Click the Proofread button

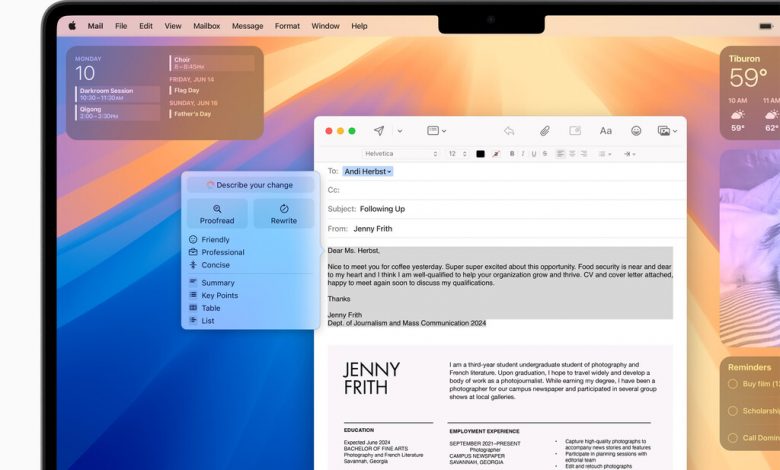point(217,214)
